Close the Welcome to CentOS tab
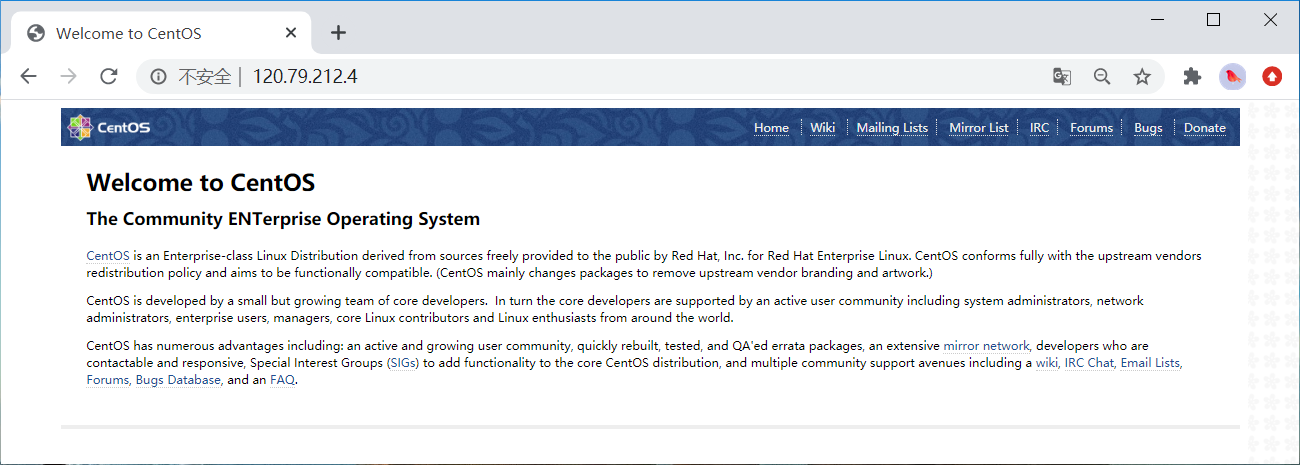Screen dimensions: 1300x465 tap(291, 33)
